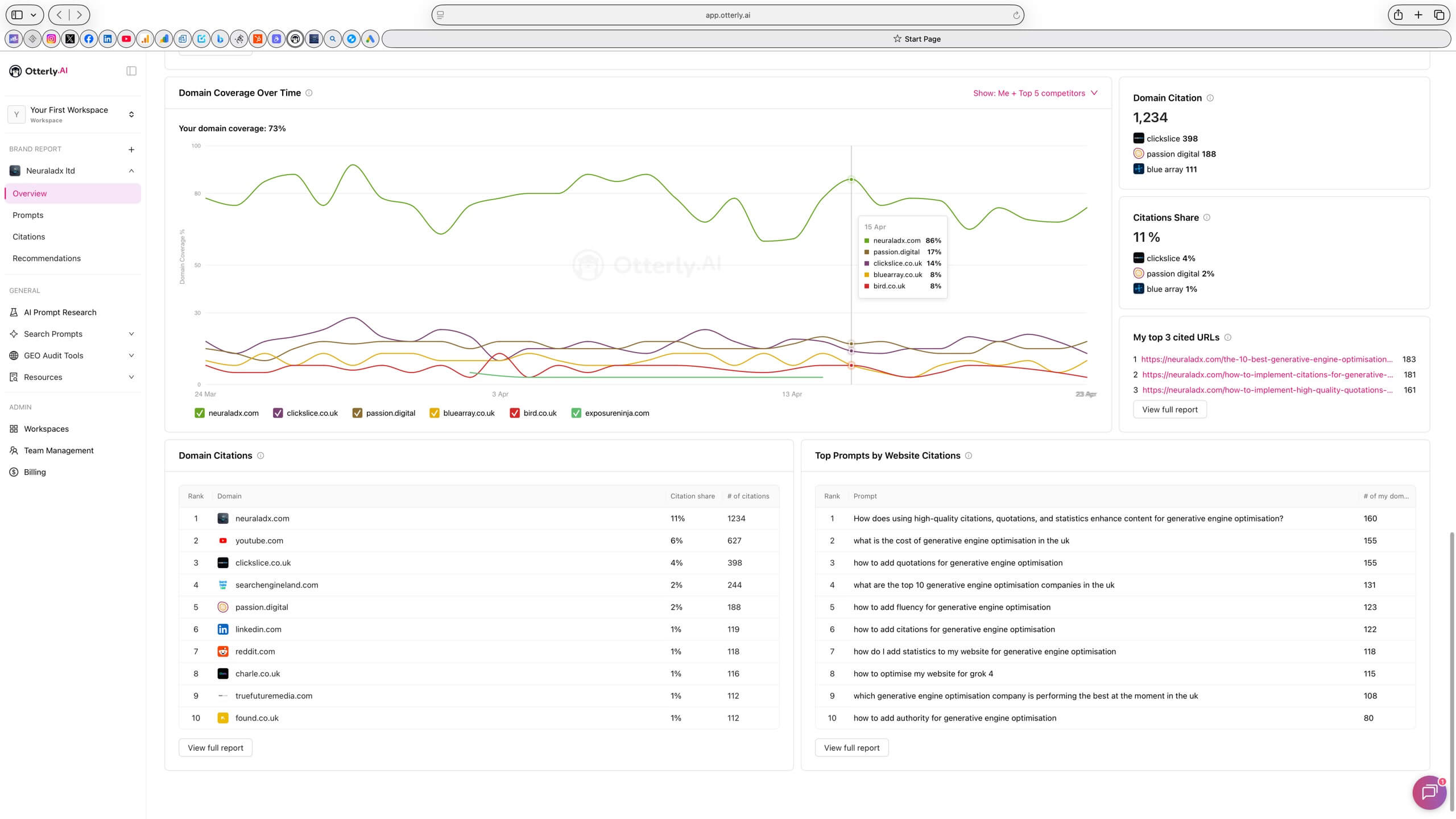Toggle bird.co.uk legend checkbox
This screenshot has width=1456, height=819.
click(515, 413)
